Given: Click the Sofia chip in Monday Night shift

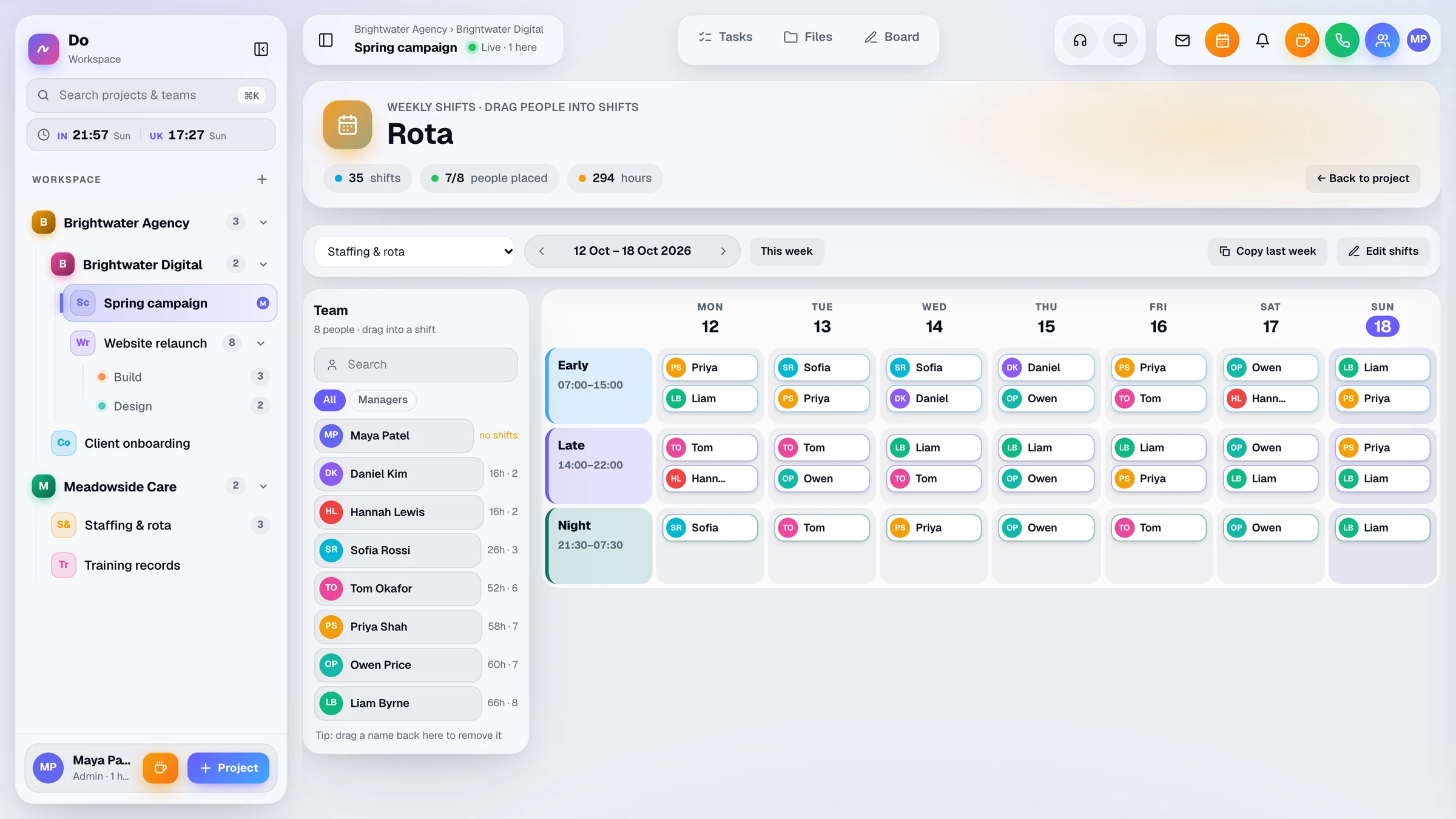Looking at the screenshot, I should click(710, 528).
